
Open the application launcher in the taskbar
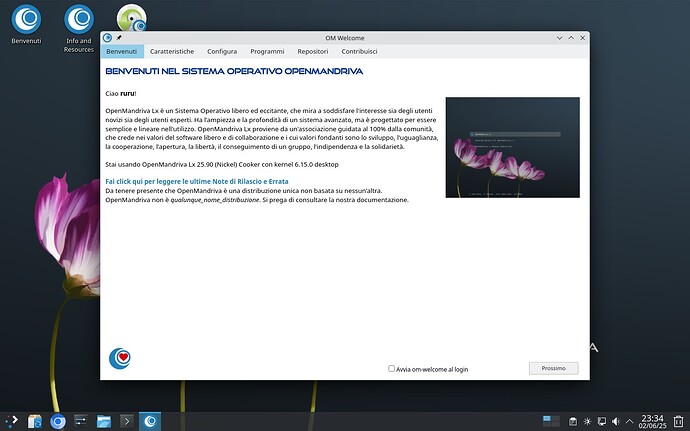[x=11, y=421]
